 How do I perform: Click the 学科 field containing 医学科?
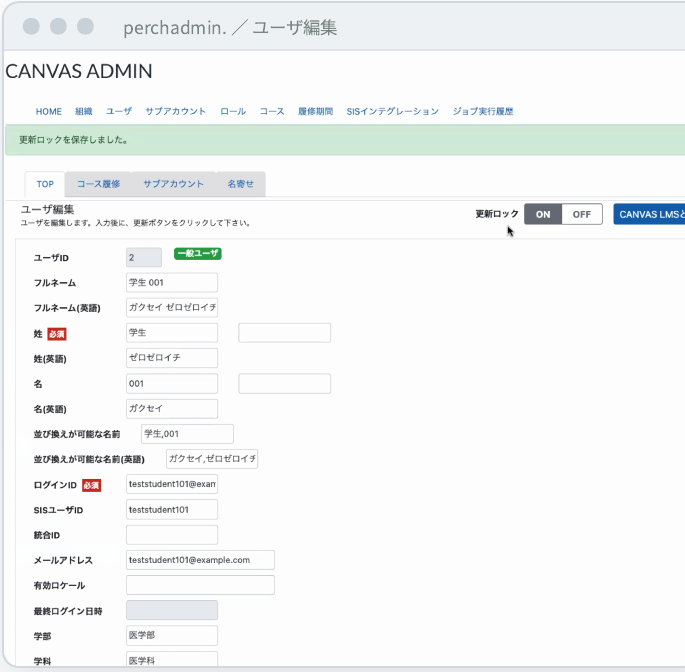172,660
